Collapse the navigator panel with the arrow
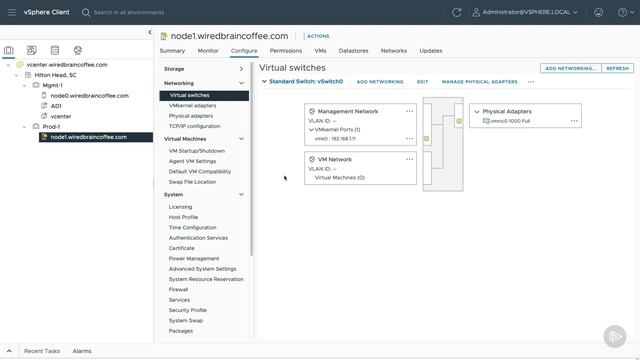Screen dimensions: 640x360 tap(150, 32)
